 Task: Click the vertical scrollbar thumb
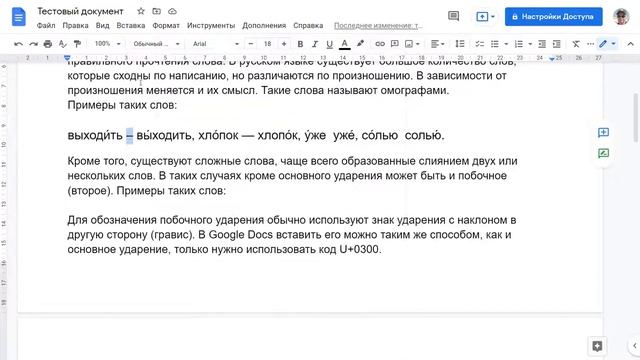coord(636,117)
